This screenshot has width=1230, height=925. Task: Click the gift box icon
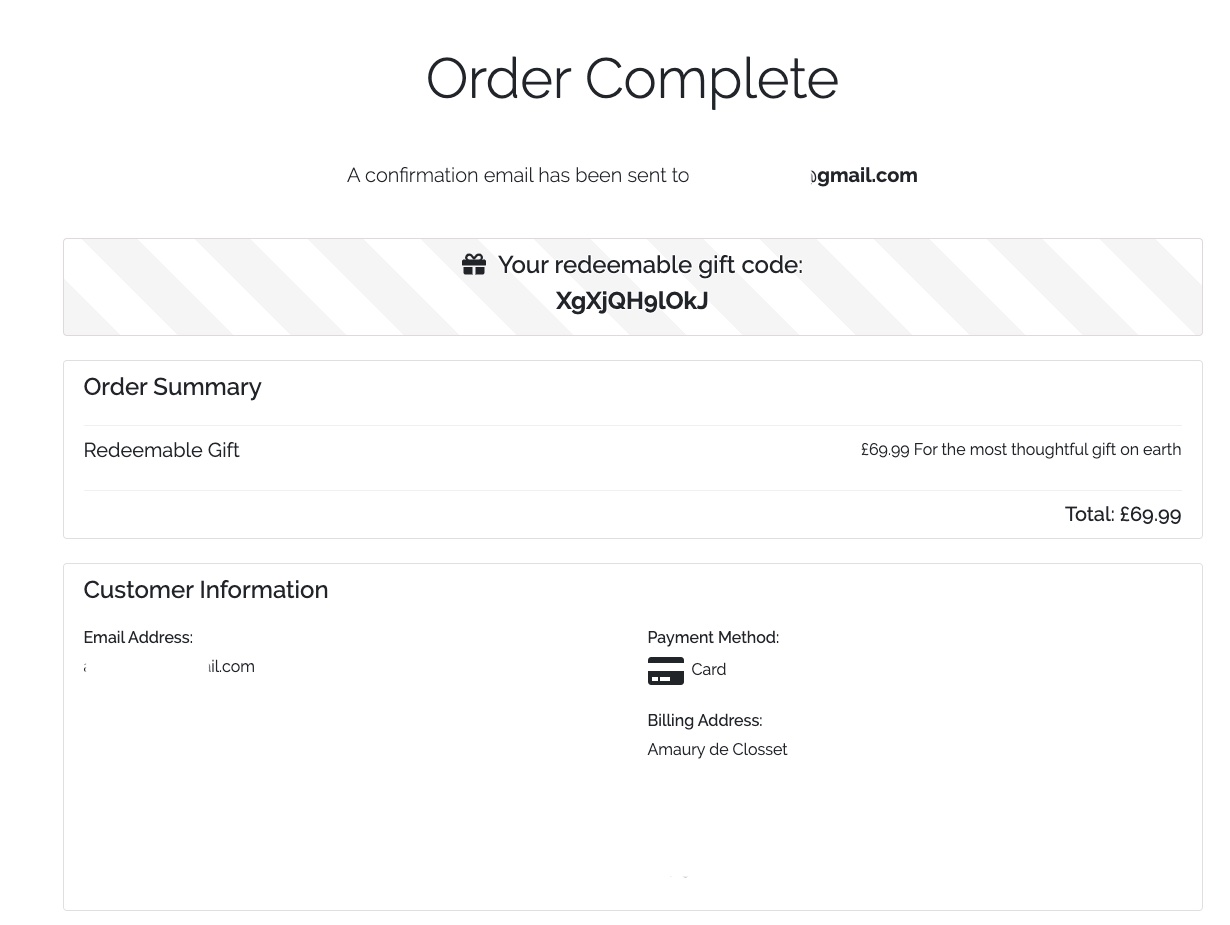click(474, 265)
